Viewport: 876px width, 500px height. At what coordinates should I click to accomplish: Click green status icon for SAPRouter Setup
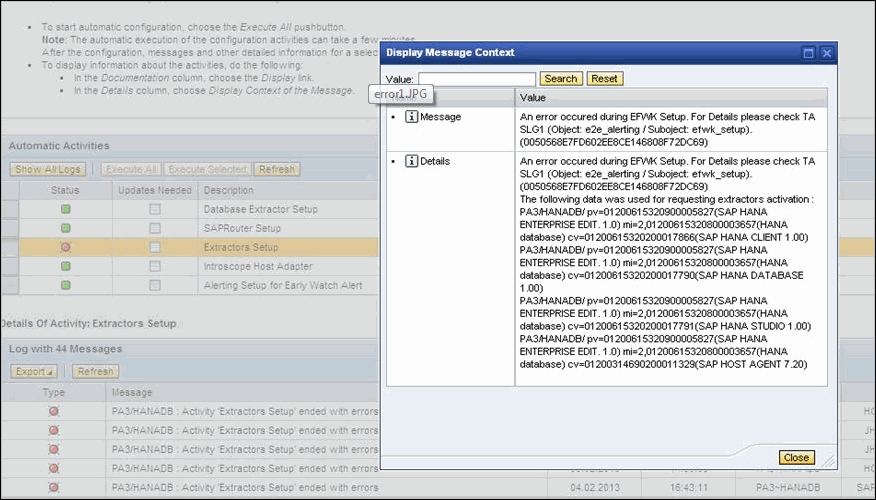pos(65,228)
